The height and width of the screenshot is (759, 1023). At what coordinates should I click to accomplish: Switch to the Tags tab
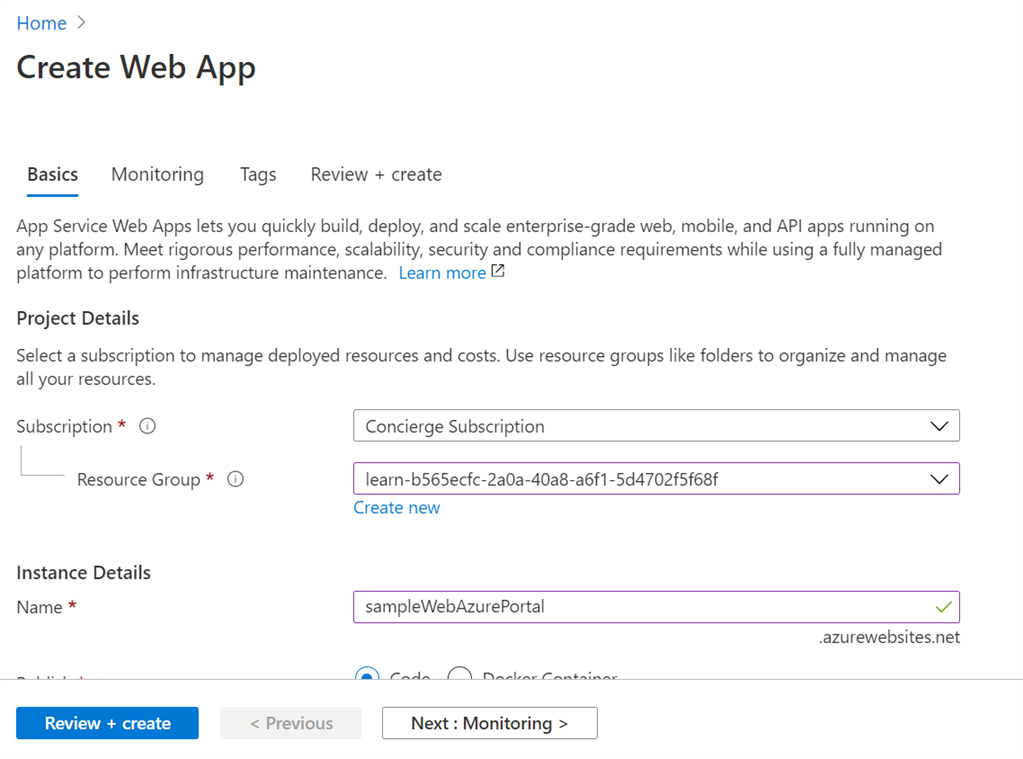click(x=258, y=175)
